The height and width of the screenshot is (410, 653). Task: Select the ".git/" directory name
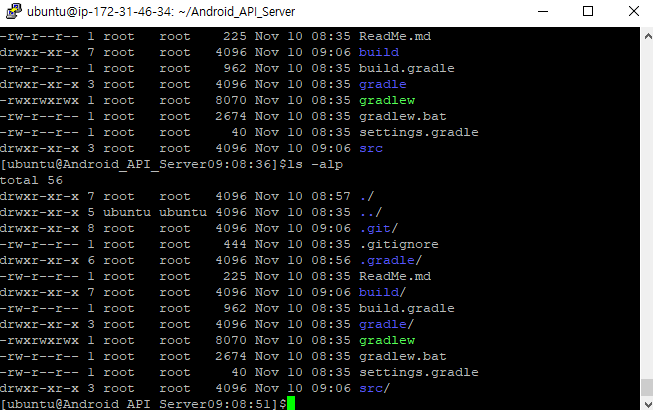pyautogui.click(x=379, y=228)
